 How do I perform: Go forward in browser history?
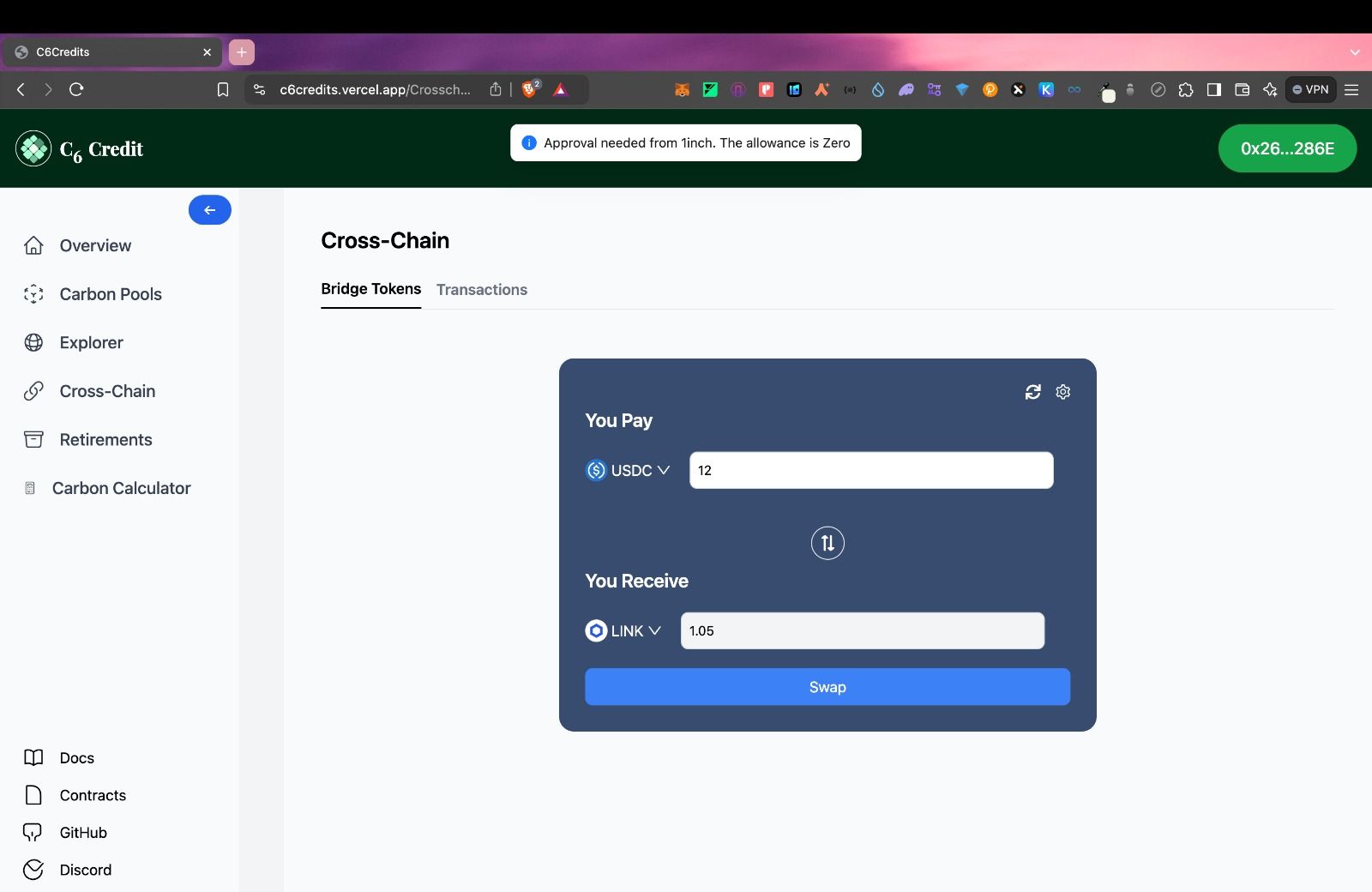48,89
